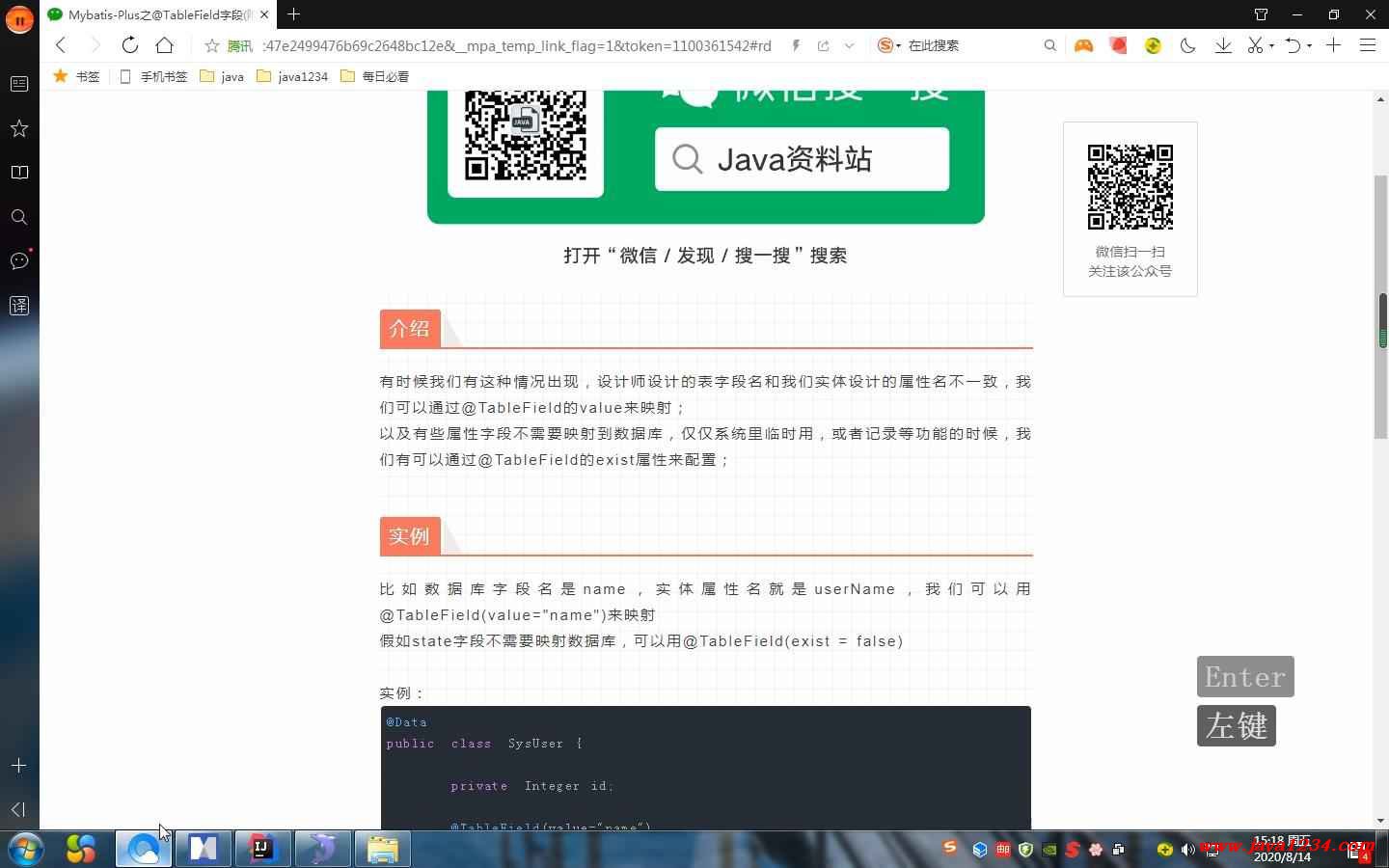Open the browser home page
This screenshot has width=1389, height=868.
165,45
